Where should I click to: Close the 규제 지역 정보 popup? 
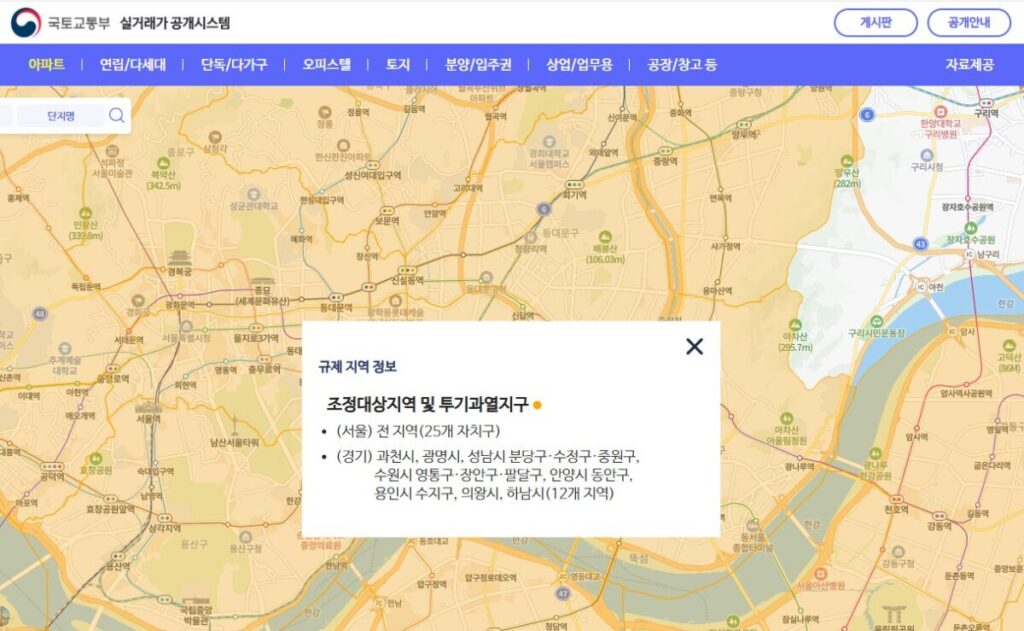coord(693,347)
